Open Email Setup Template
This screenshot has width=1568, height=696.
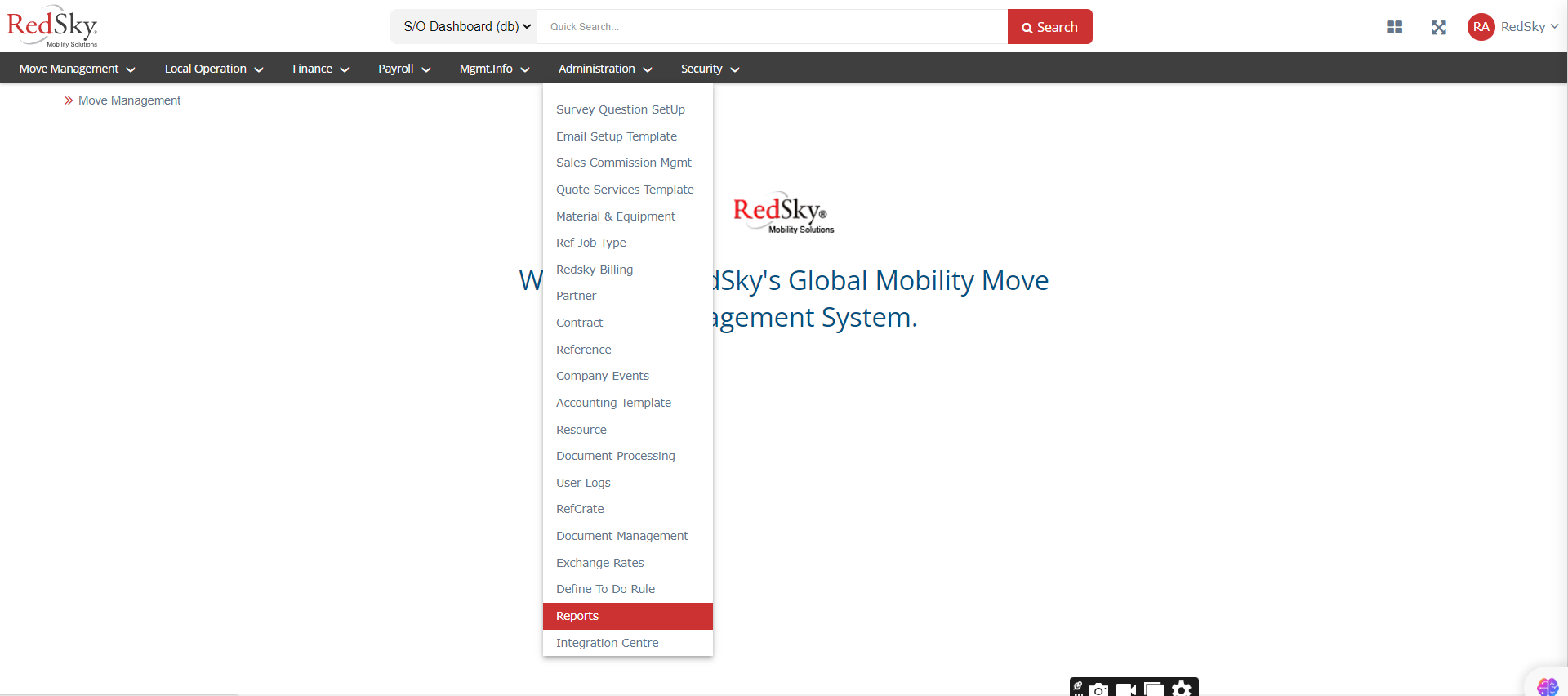[627, 136]
